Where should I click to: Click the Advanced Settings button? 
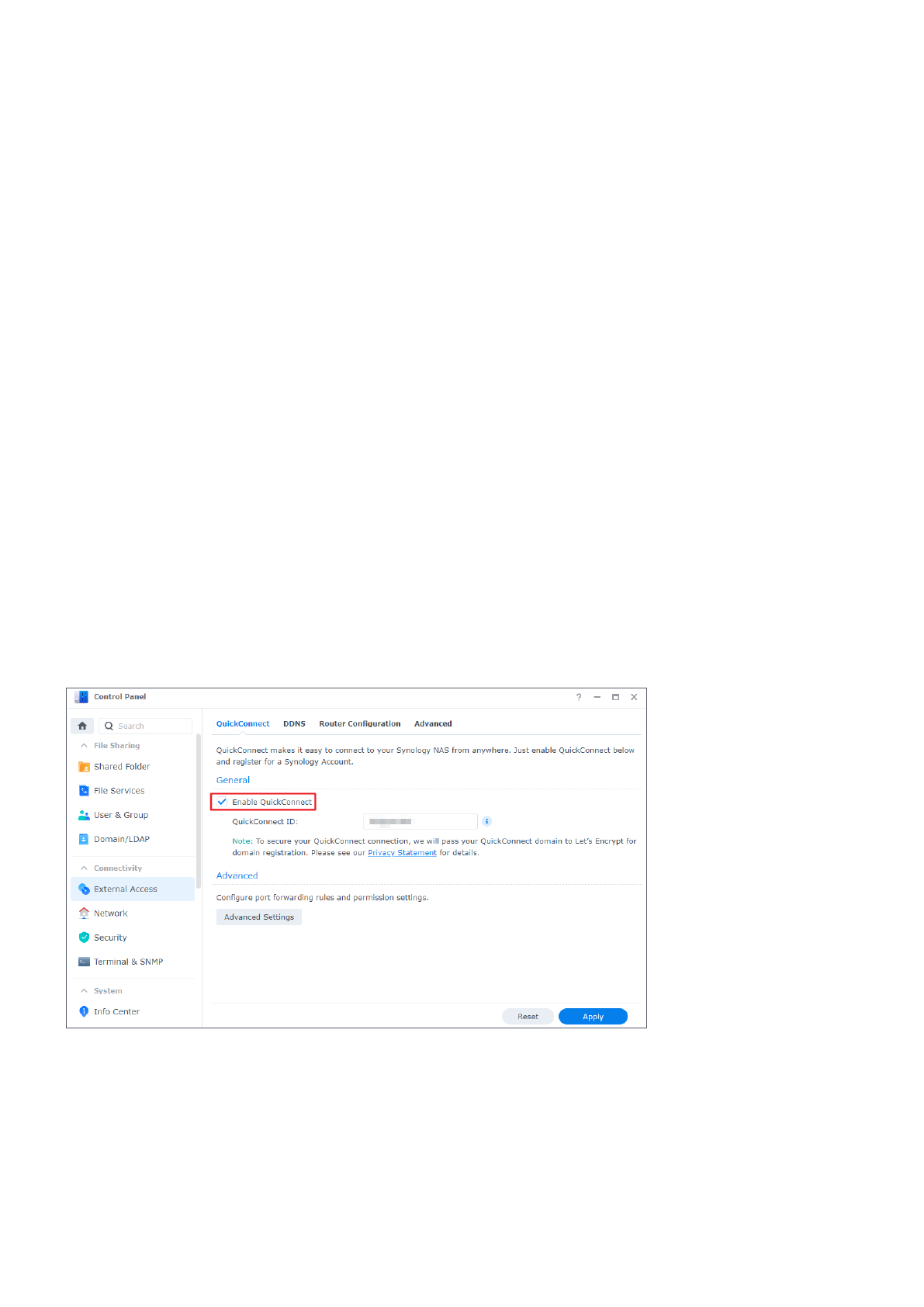(259, 917)
